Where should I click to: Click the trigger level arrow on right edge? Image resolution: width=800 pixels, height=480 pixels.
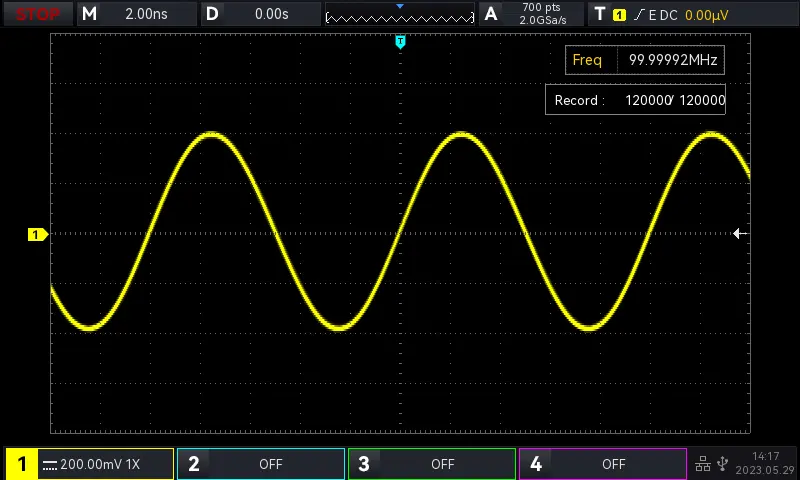tap(740, 234)
